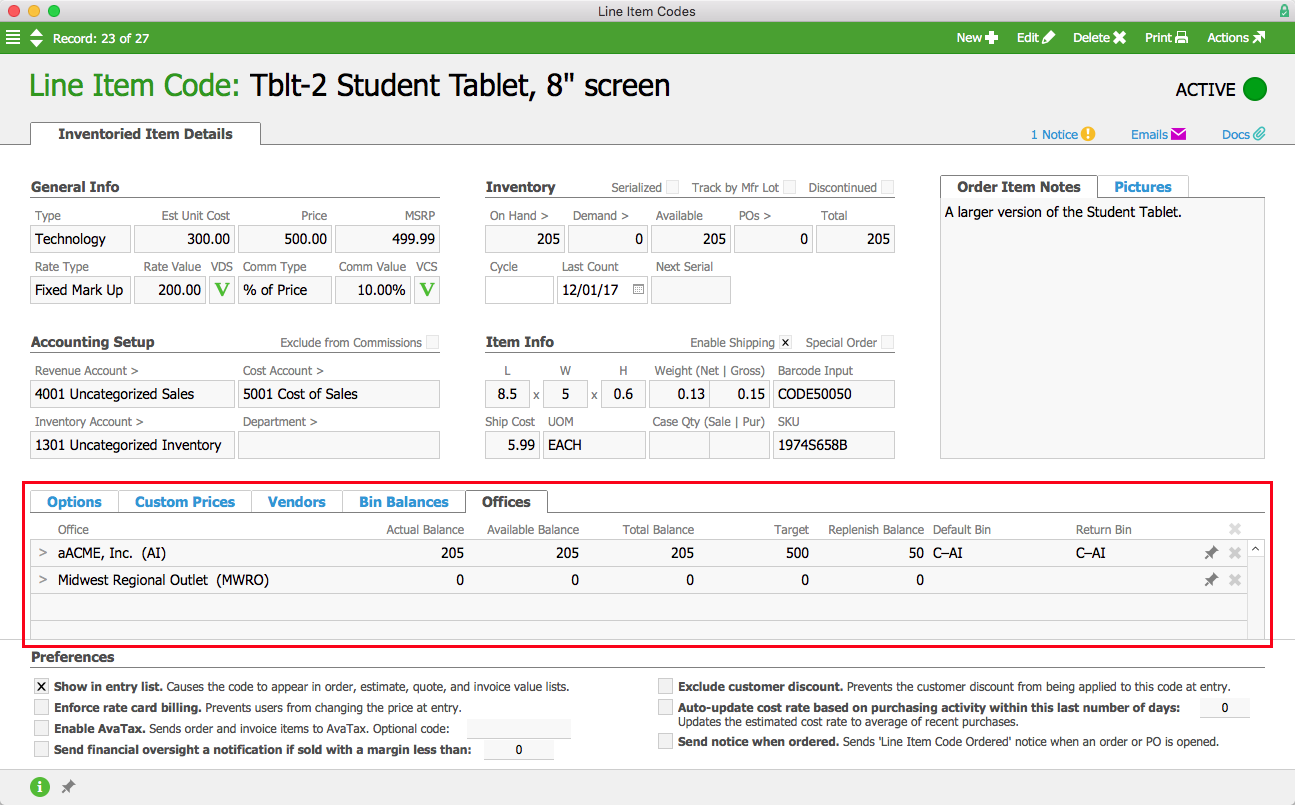This screenshot has width=1295, height=805.
Task: Switch to the Pictures tab
Action: tap(1143, 187)
